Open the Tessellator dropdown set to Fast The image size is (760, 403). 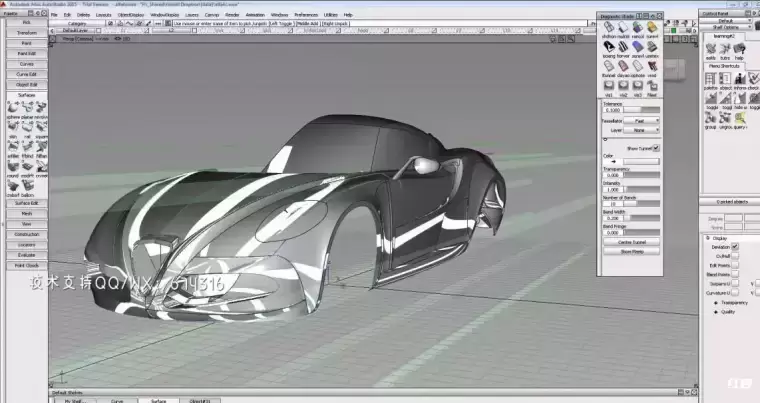[641, 120]
